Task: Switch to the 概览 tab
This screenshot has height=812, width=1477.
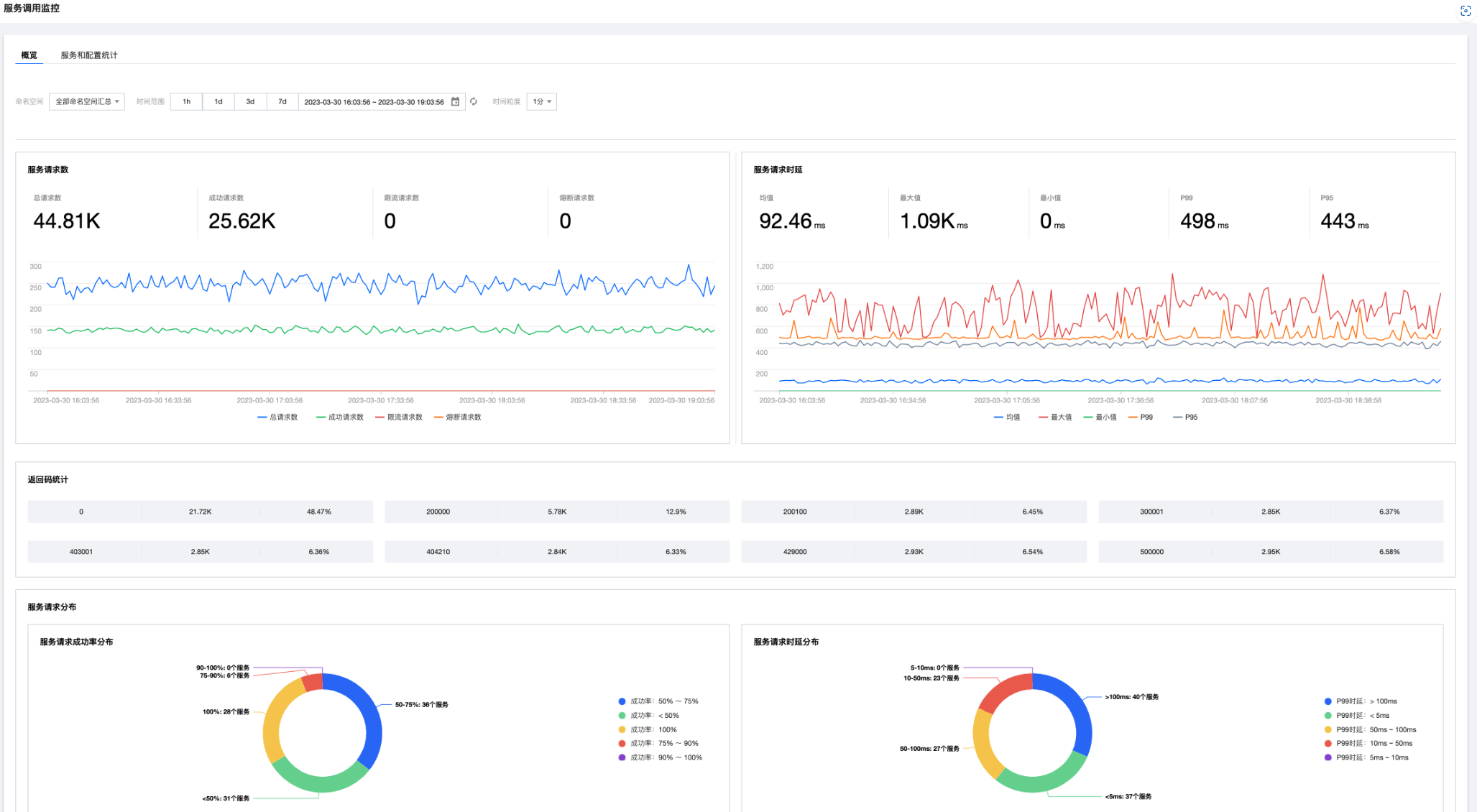Action: (29, 55)
